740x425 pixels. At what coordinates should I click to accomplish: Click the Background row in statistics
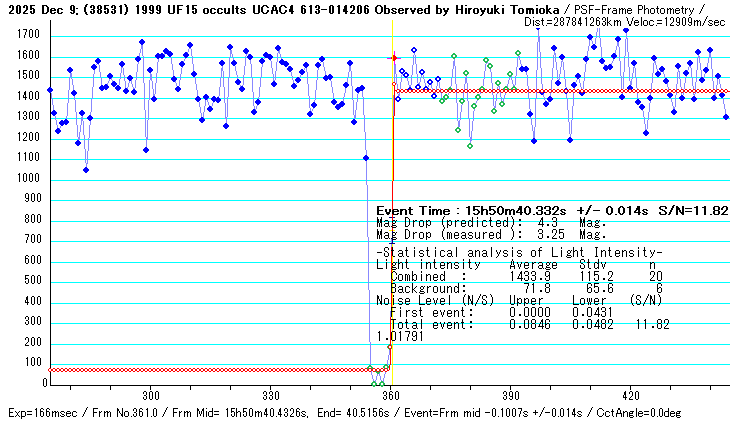tap(520, 288)
